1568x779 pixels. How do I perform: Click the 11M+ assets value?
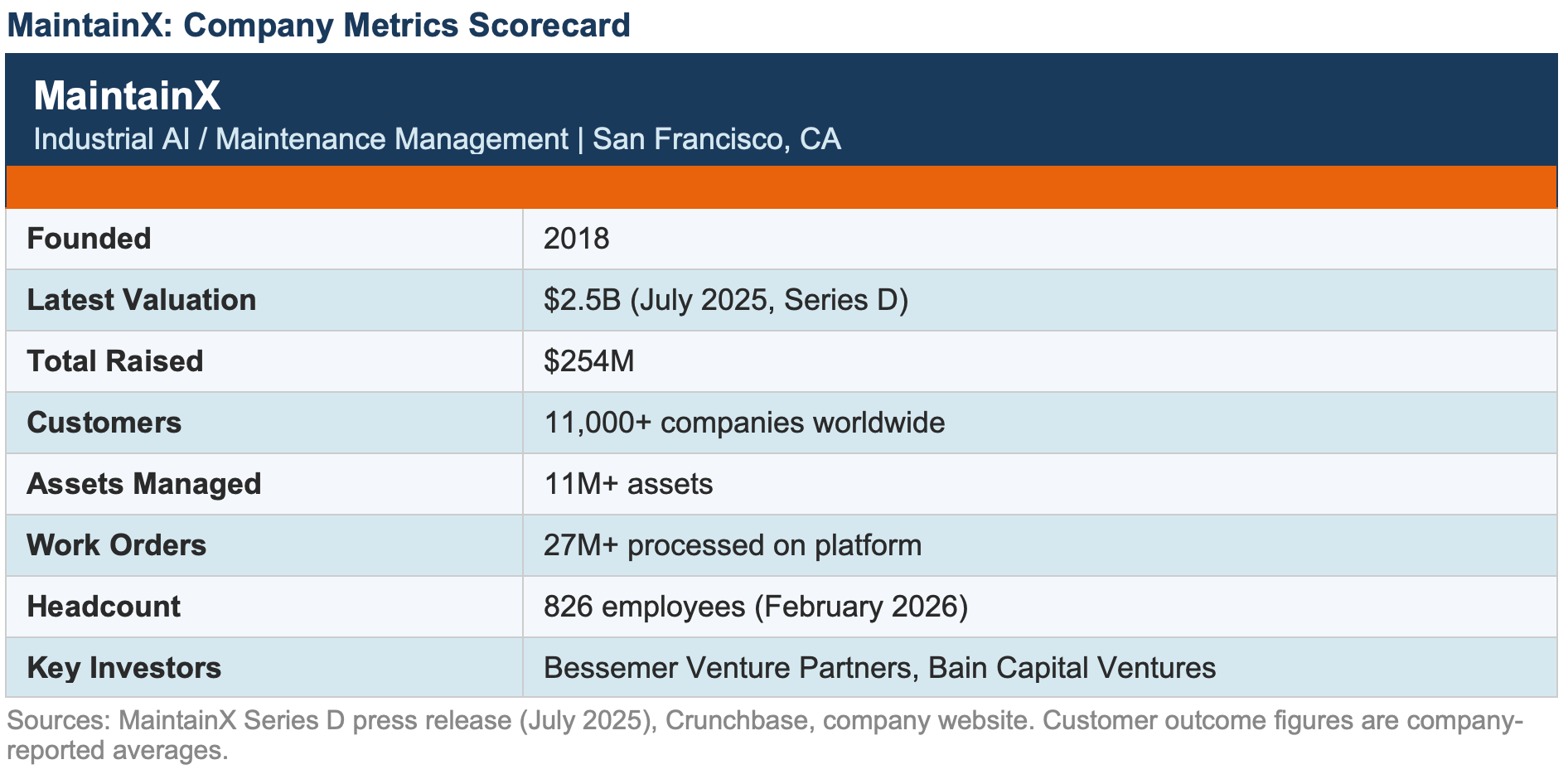click(x=628, y=484)
